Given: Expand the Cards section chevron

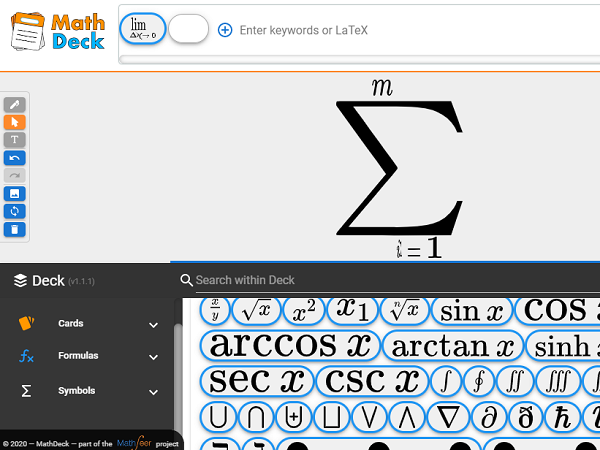Looking at the screenshot, I should click(x=153, y=325).
